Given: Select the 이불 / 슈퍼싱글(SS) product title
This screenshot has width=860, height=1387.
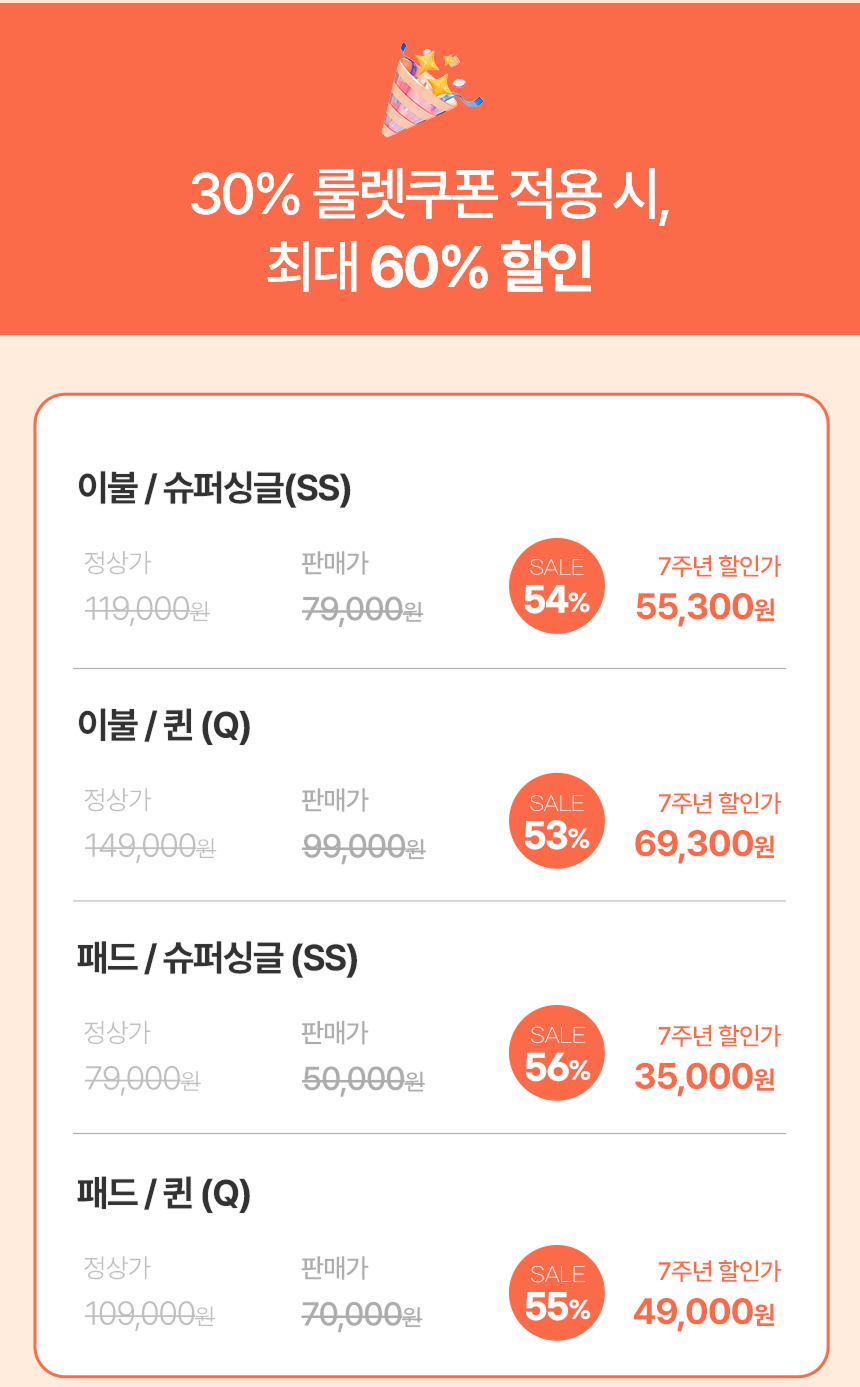Looking at the screenshot, I should click(214, 490).
